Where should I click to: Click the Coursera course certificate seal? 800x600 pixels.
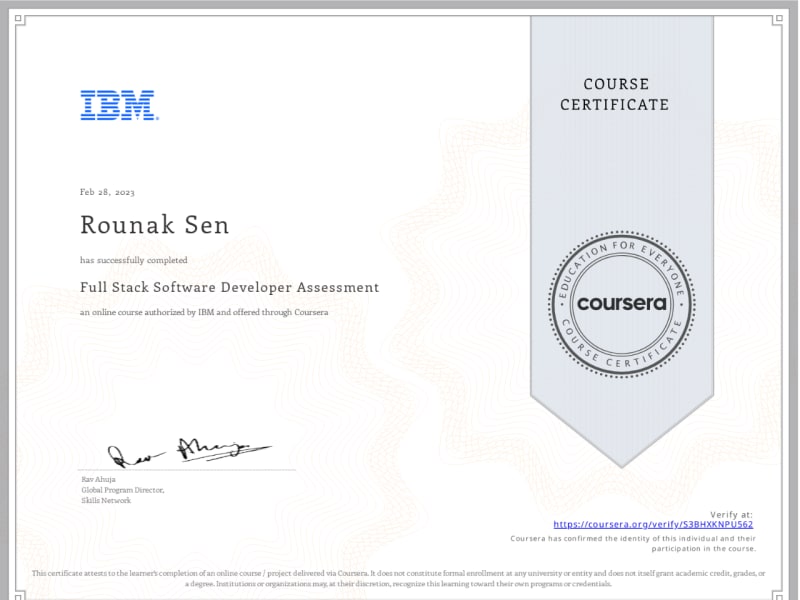(x=621, y=305)
